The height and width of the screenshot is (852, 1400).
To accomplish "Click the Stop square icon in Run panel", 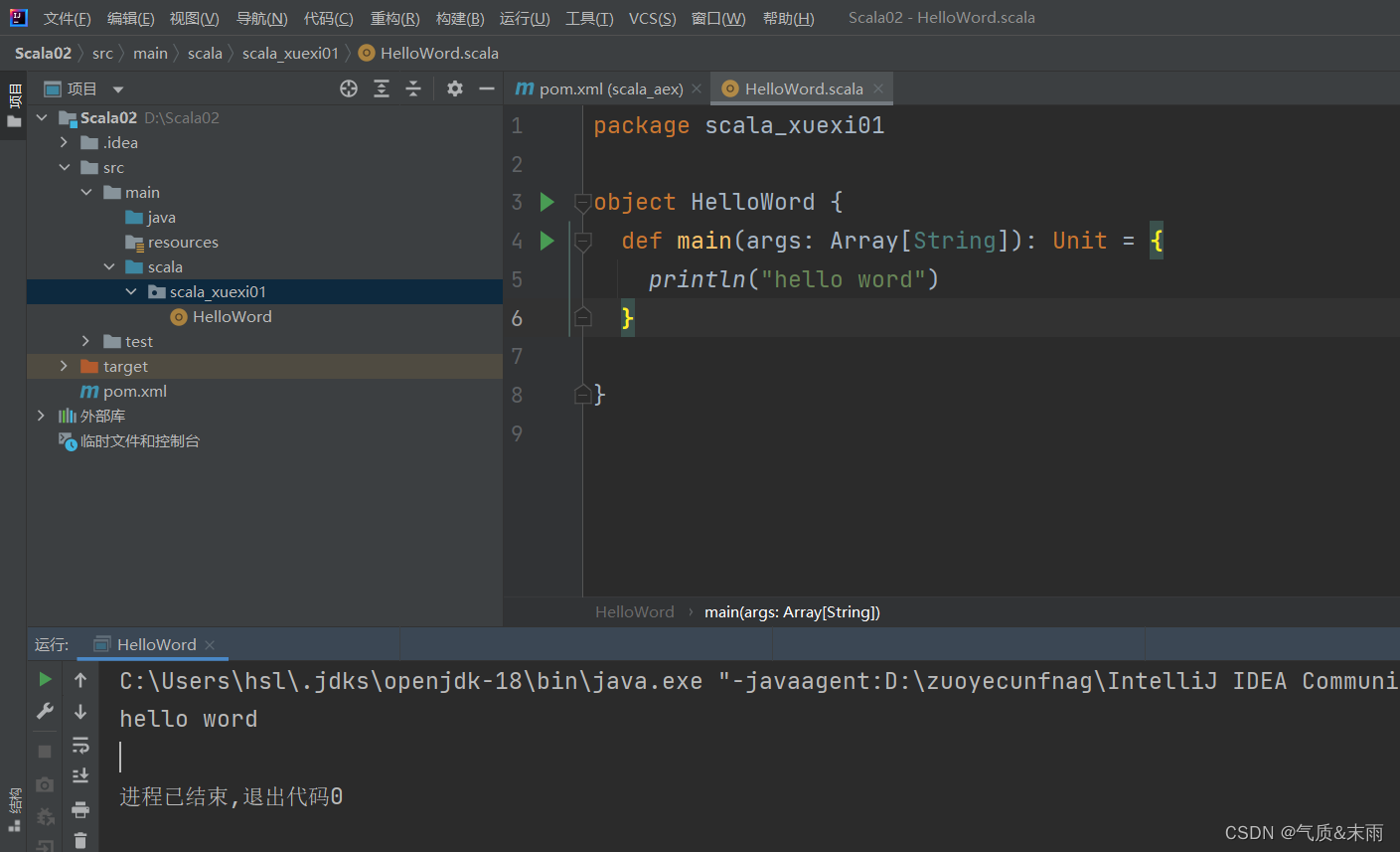I will click(45, 752).
